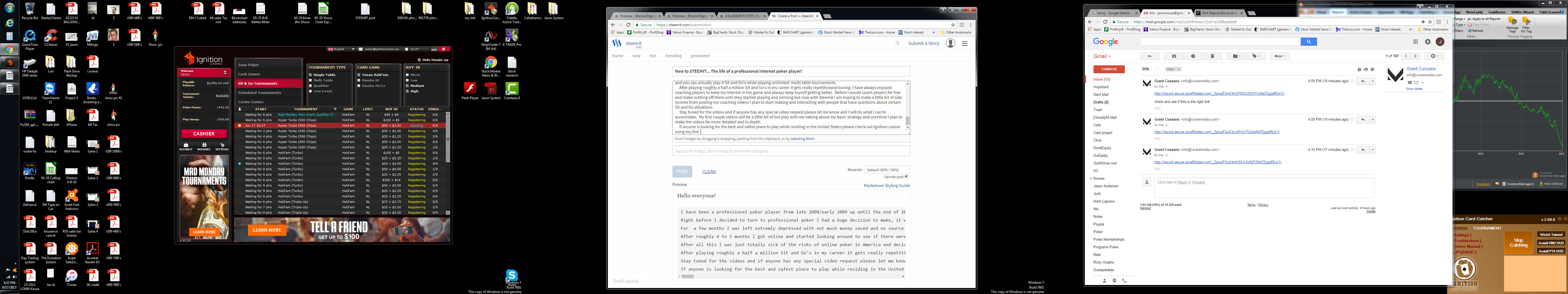Enable Multi Table tournament type checkbox
The image size is (1568, 294).
[310, 80]
